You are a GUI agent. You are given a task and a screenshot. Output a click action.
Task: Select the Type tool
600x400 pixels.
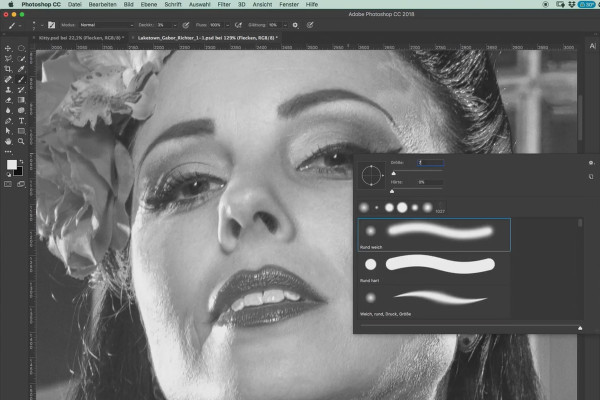(21, 121)
